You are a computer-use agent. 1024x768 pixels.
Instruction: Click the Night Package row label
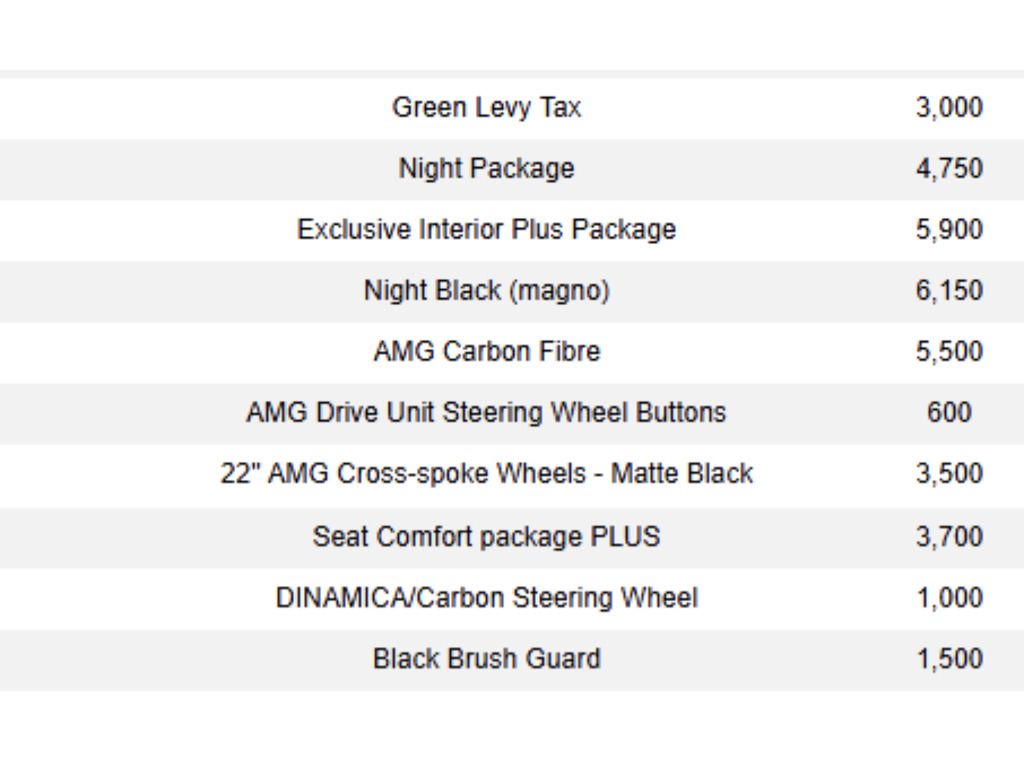pyautogui.click(x=486, y=169)
